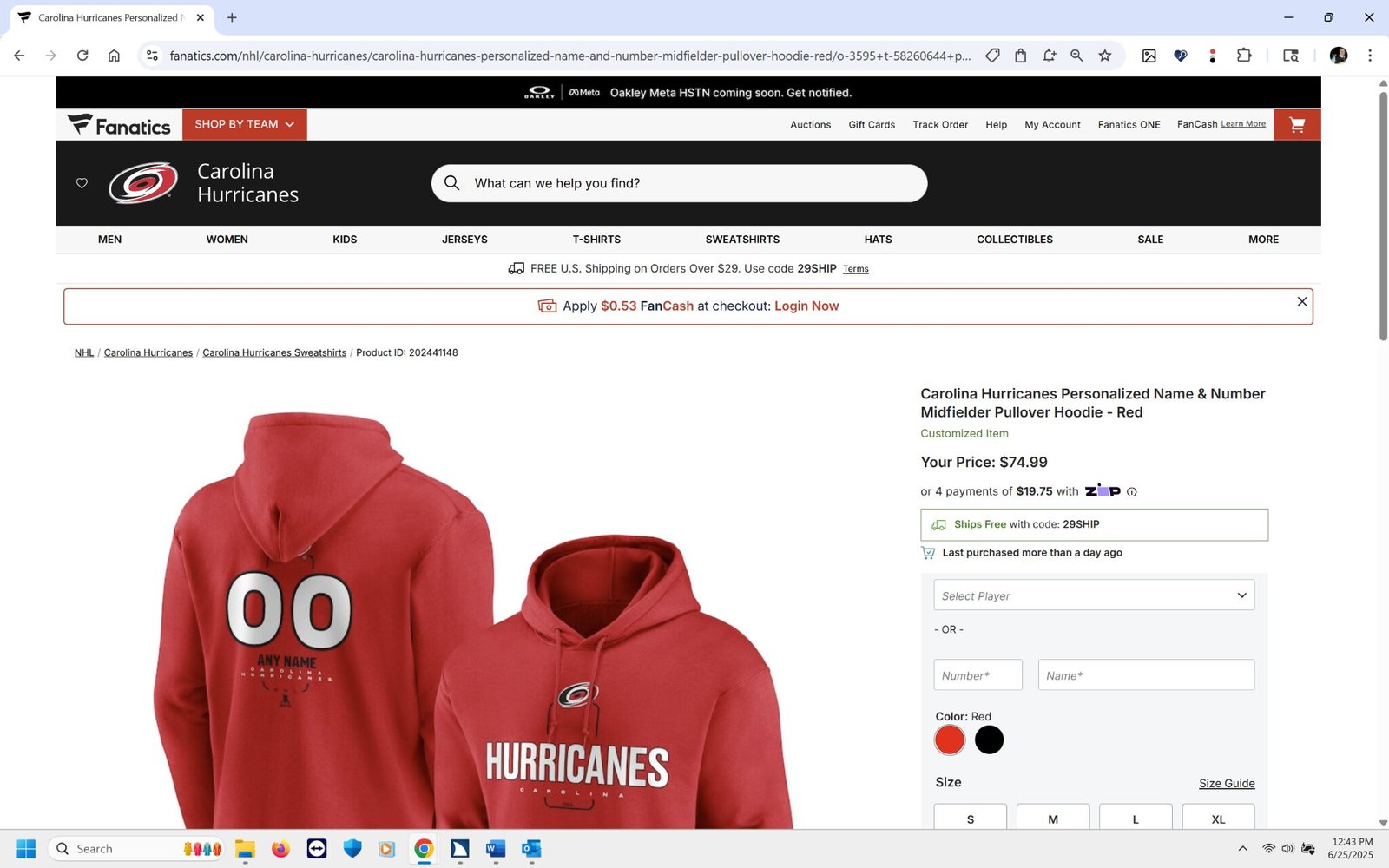Click Login Now in FanCash banner
Viewport: 1389px width, 868px height.
coord(806,306)
